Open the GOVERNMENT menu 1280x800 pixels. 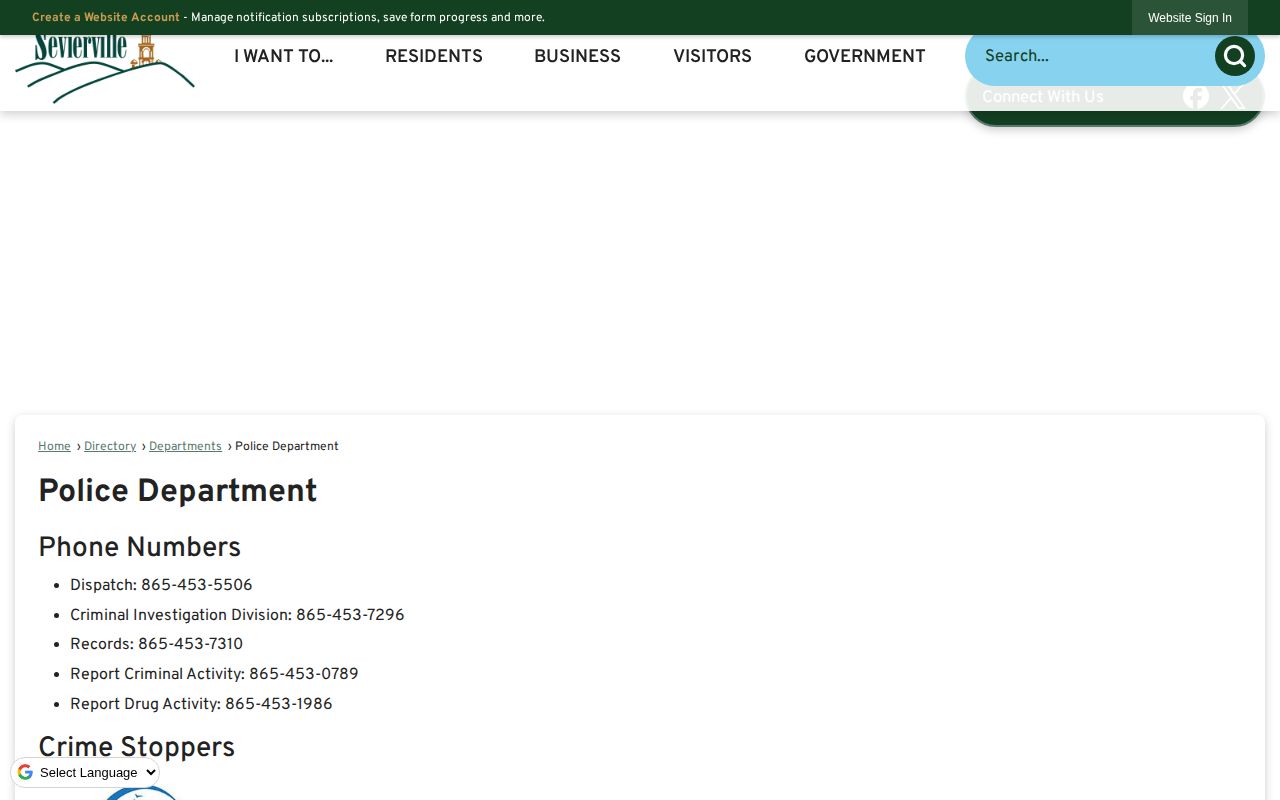pyautogui.click(x=865, y=57)
